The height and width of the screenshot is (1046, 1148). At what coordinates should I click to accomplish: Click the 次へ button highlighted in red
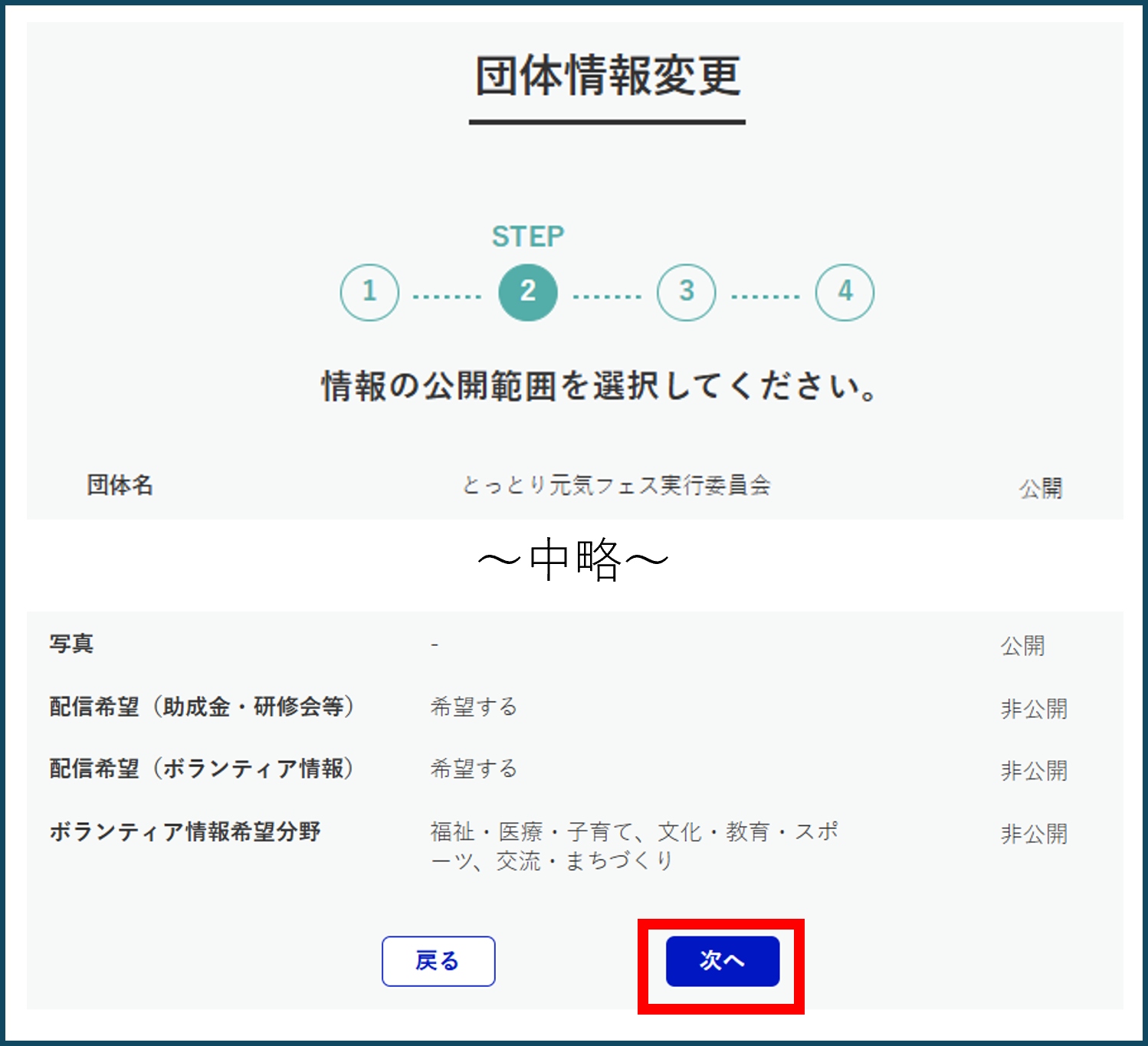click(721, 961)
